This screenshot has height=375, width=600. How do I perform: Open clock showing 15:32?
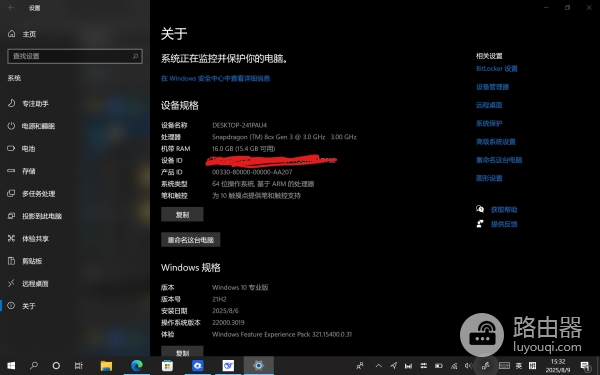point(558,366)
